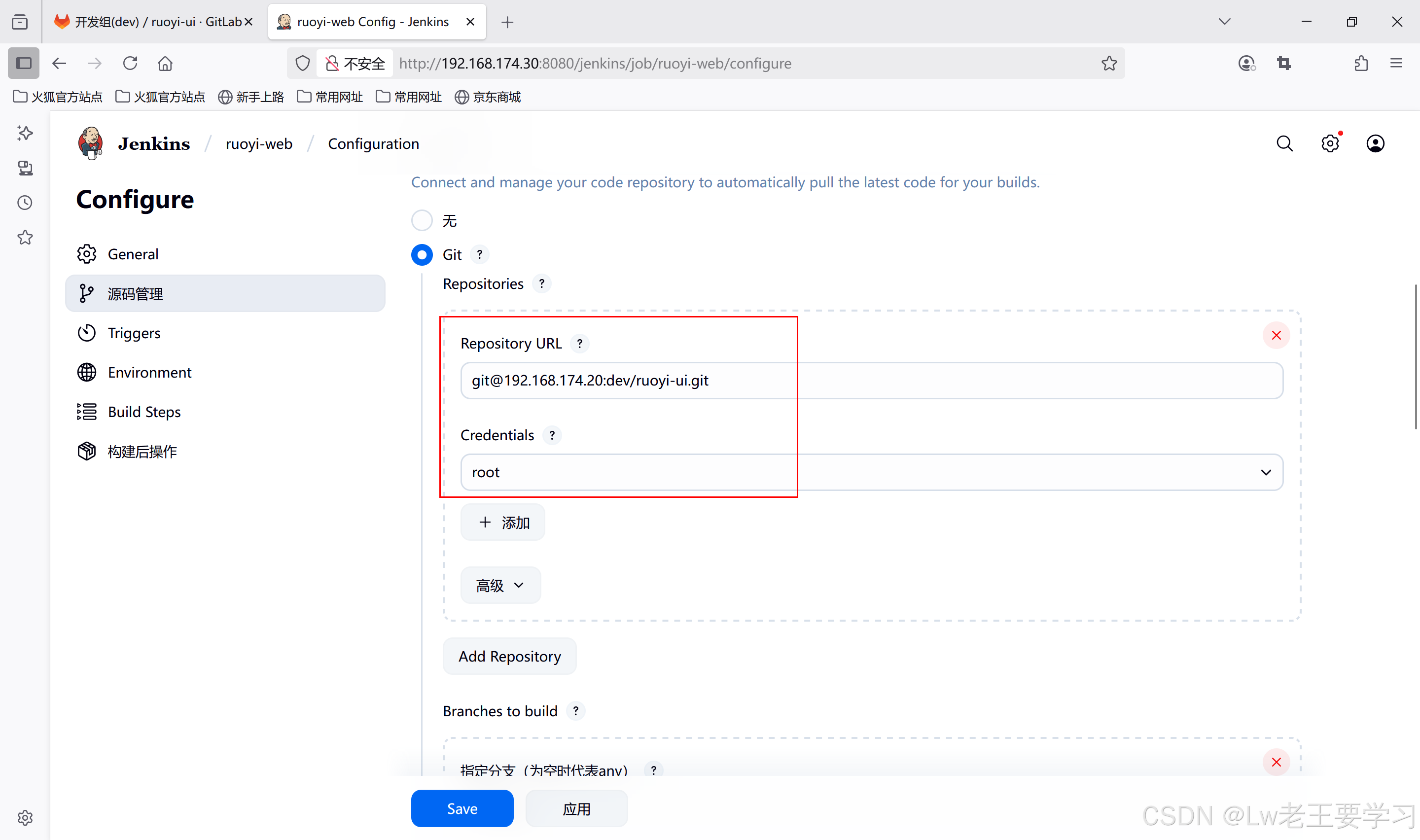Select the Git radio button
This screenshot has height=840, width=1420.
click(422, 255)
